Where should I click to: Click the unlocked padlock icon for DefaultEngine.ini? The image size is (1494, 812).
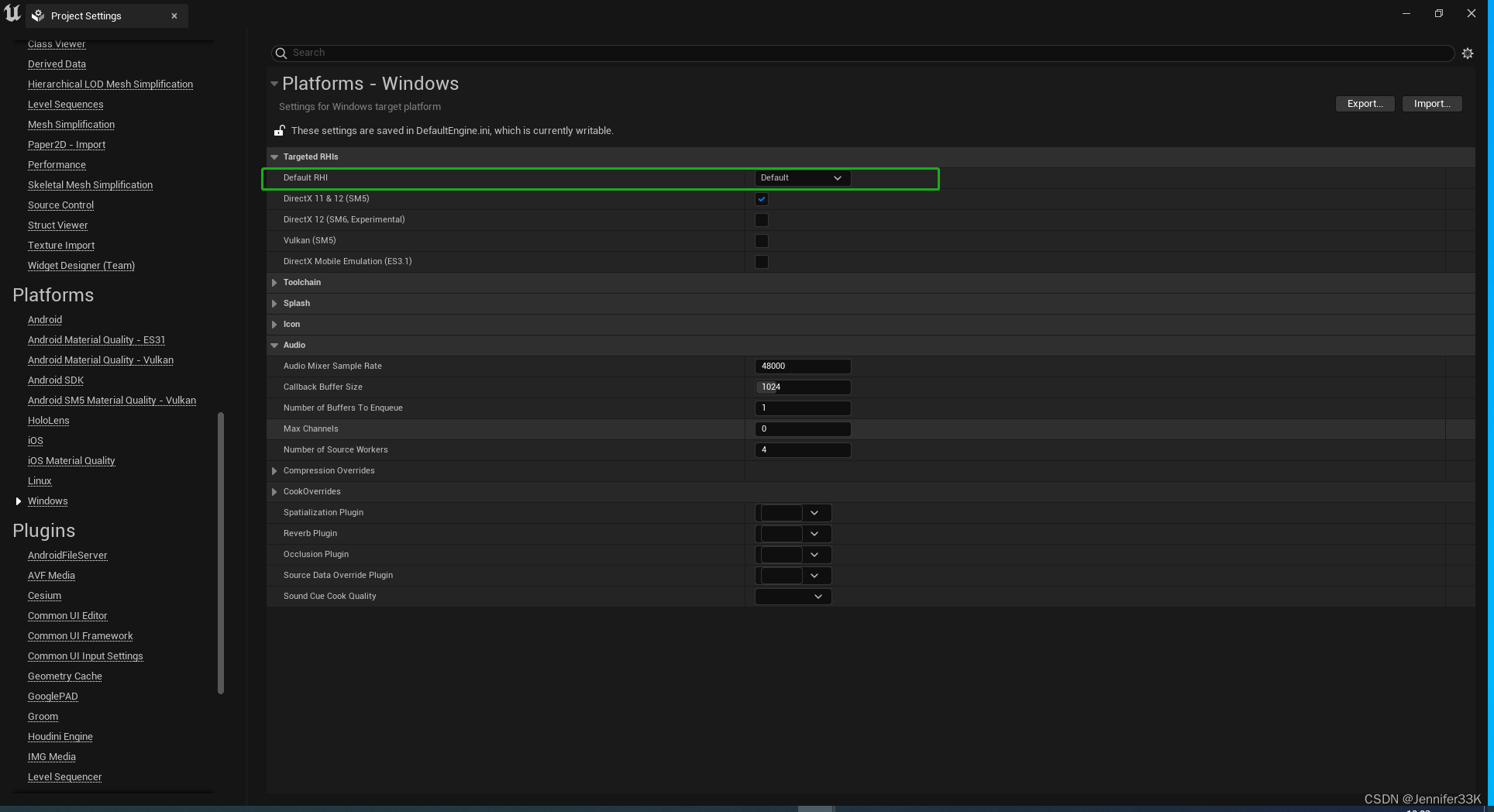pyautogui.click(x=279, y=130)
